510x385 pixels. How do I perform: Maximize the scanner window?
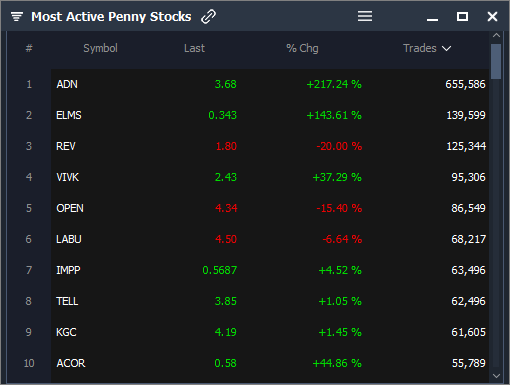pos(462,16)
